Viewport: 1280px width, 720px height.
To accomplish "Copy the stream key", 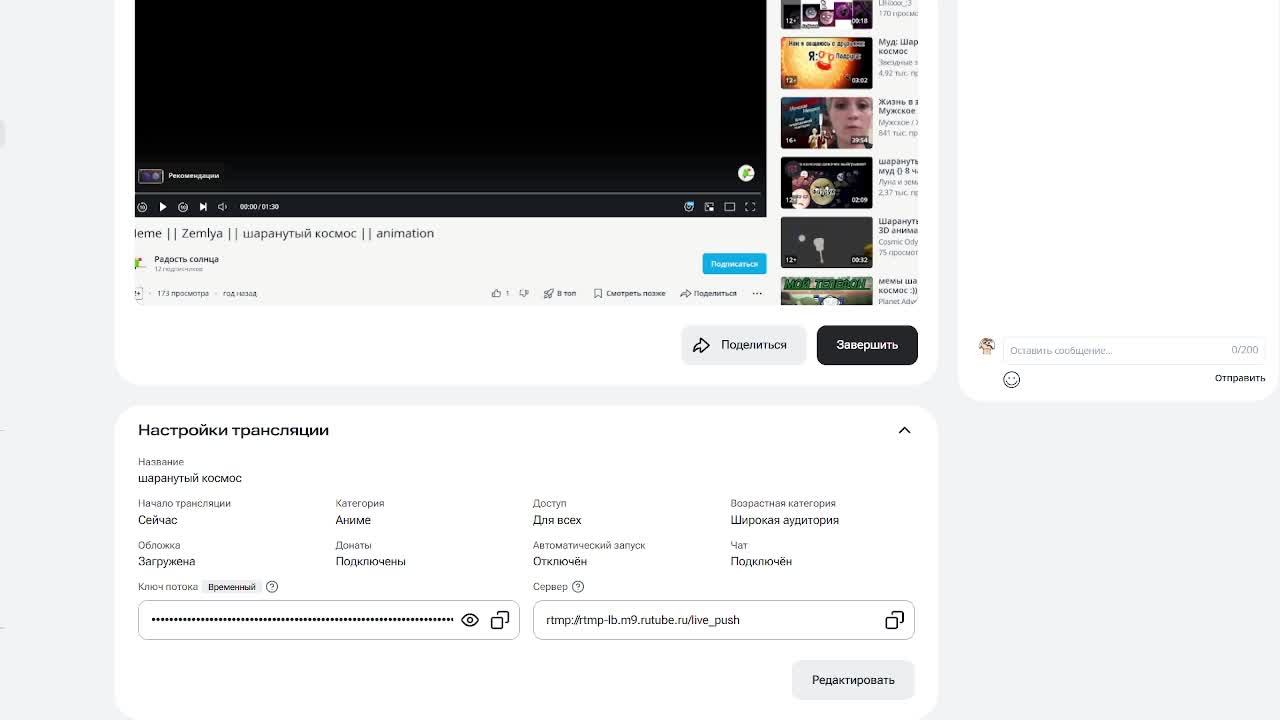I will pos(500,620).
